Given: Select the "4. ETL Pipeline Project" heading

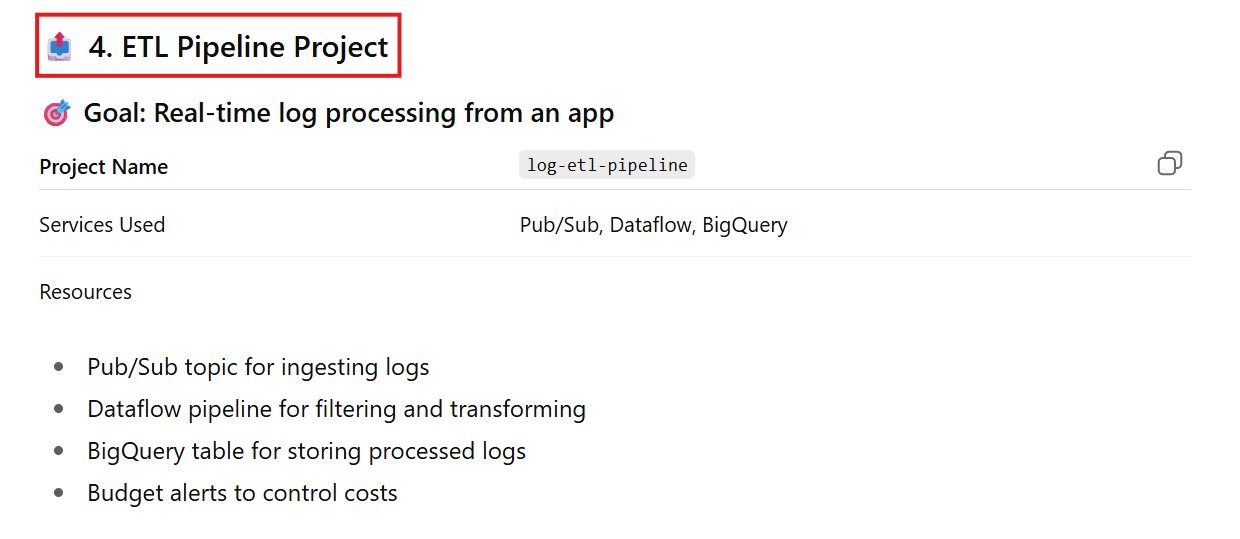Looking at the screenshot, I should 238,47.
